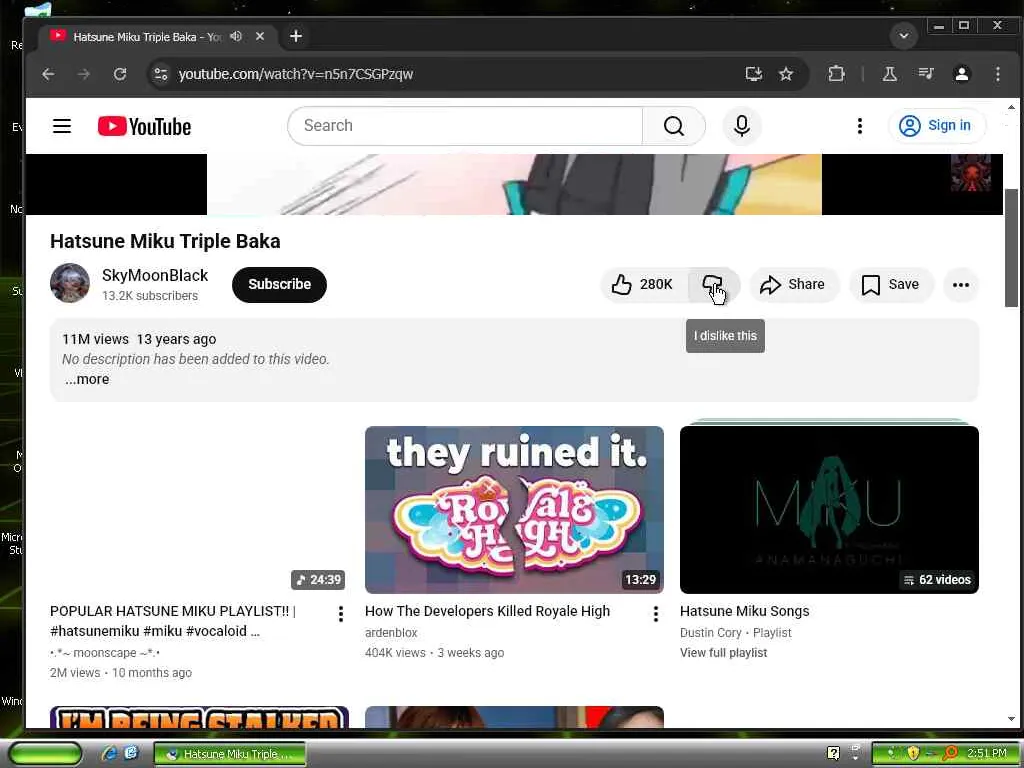Open Chrome three-dot menu

pos(997,74)
